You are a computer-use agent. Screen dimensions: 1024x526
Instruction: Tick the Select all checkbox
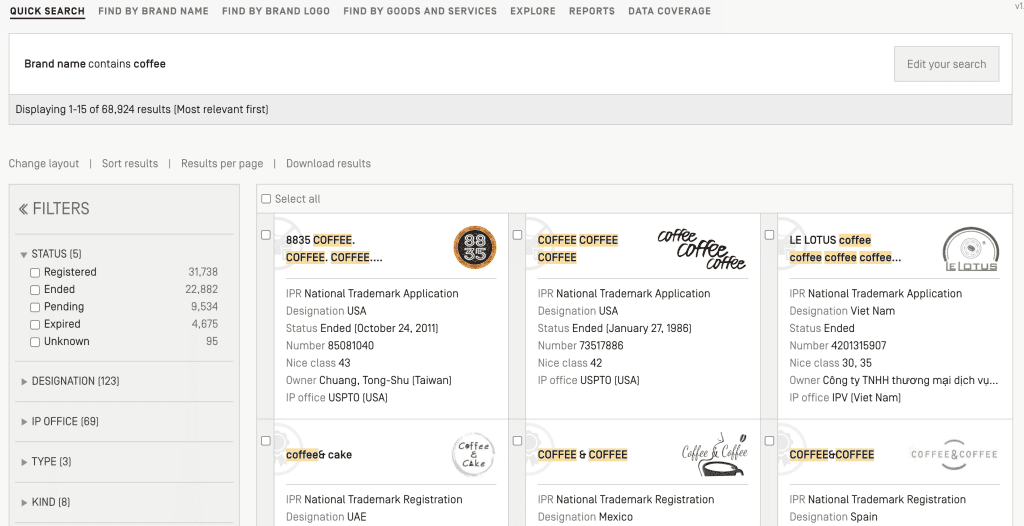click(x=266, y=199)
